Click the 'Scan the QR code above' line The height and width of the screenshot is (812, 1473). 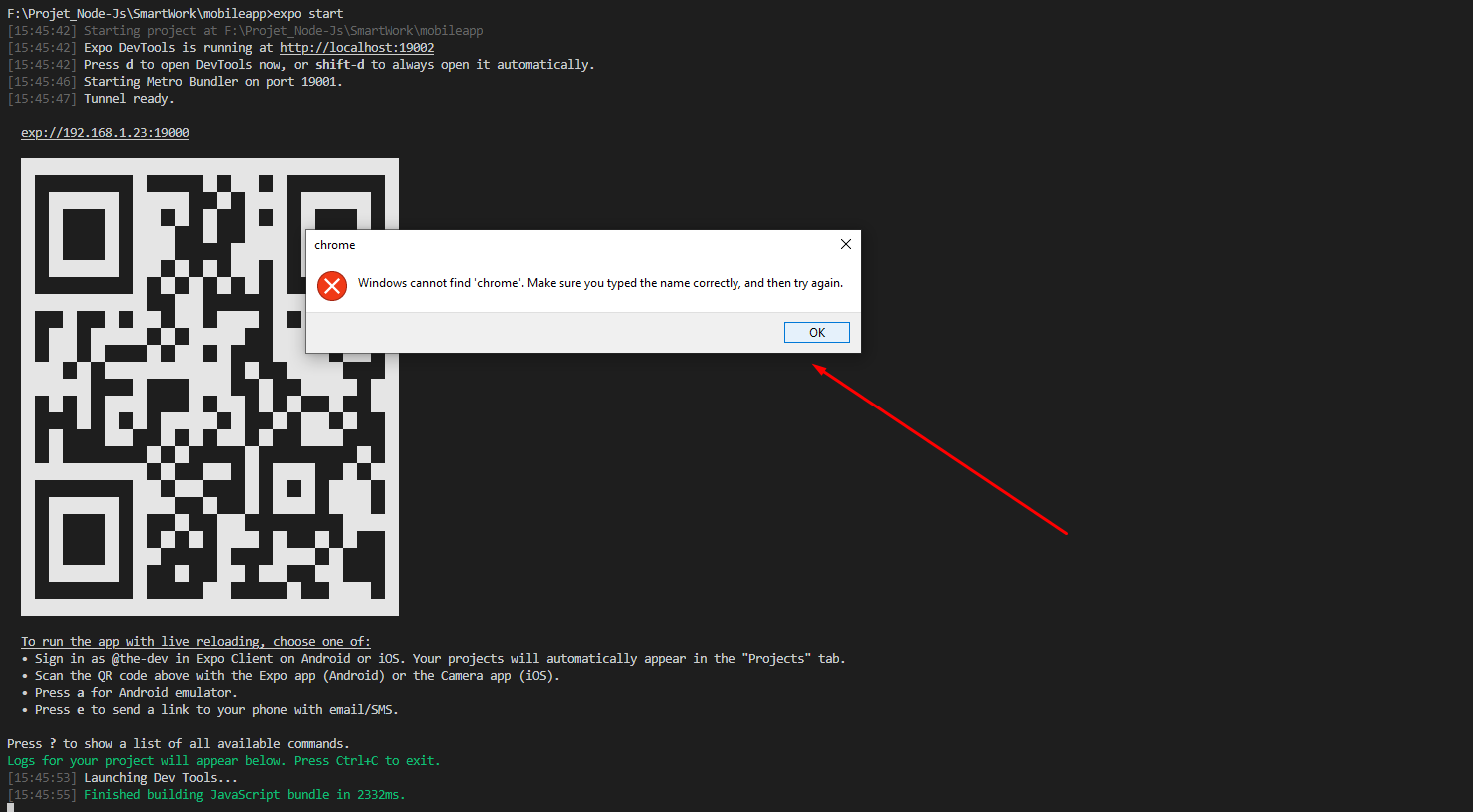click(291, 675)
